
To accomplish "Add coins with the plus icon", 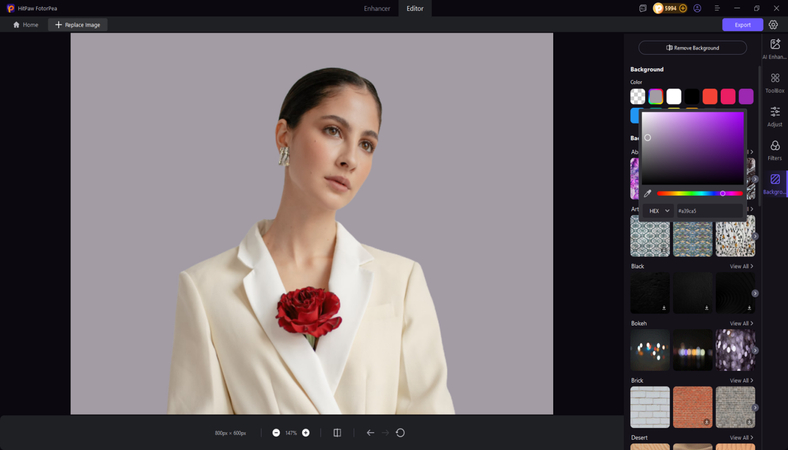I will click(682, 9).
